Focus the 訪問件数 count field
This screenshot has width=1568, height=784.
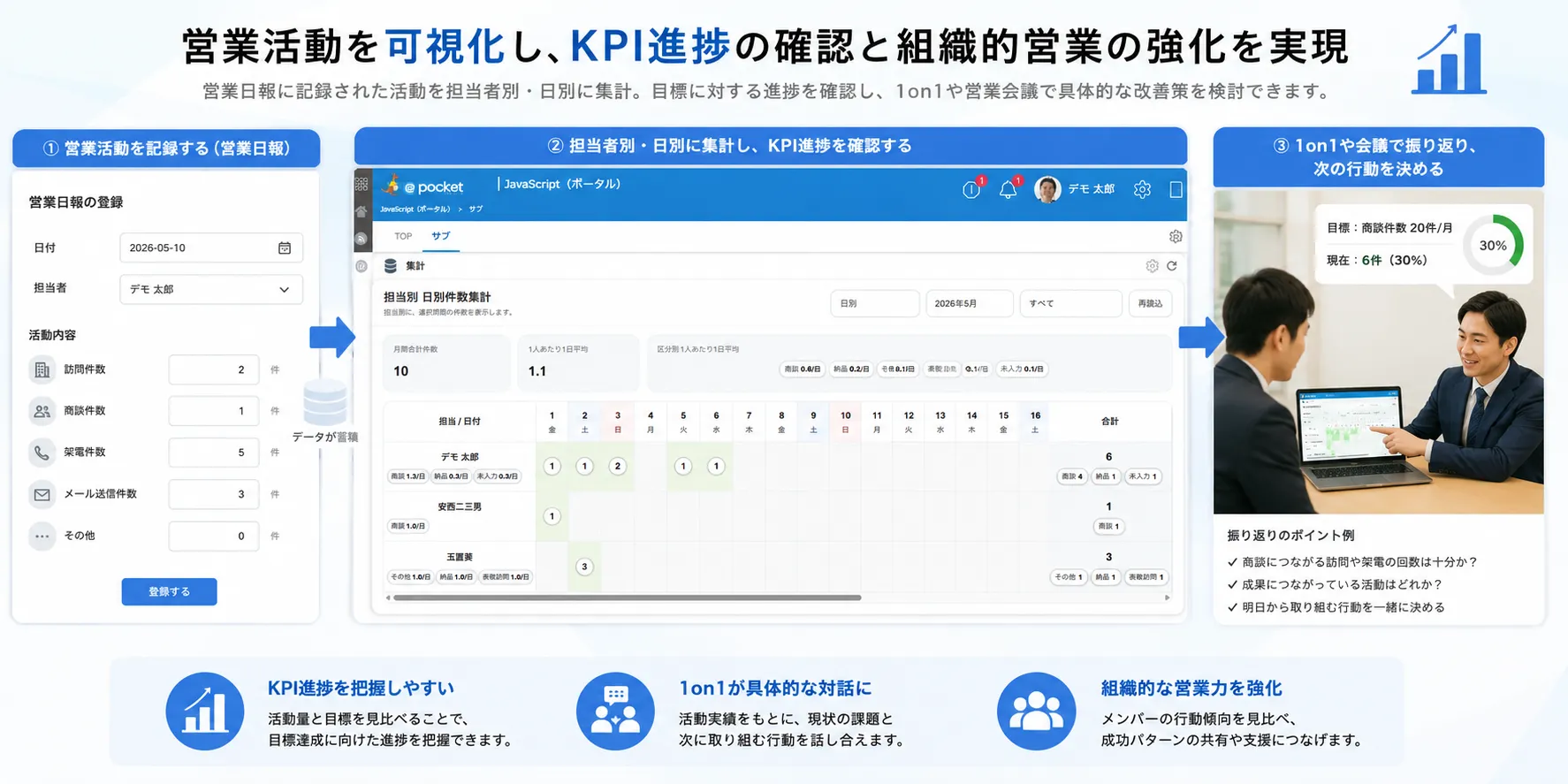[x=214, y=369]
